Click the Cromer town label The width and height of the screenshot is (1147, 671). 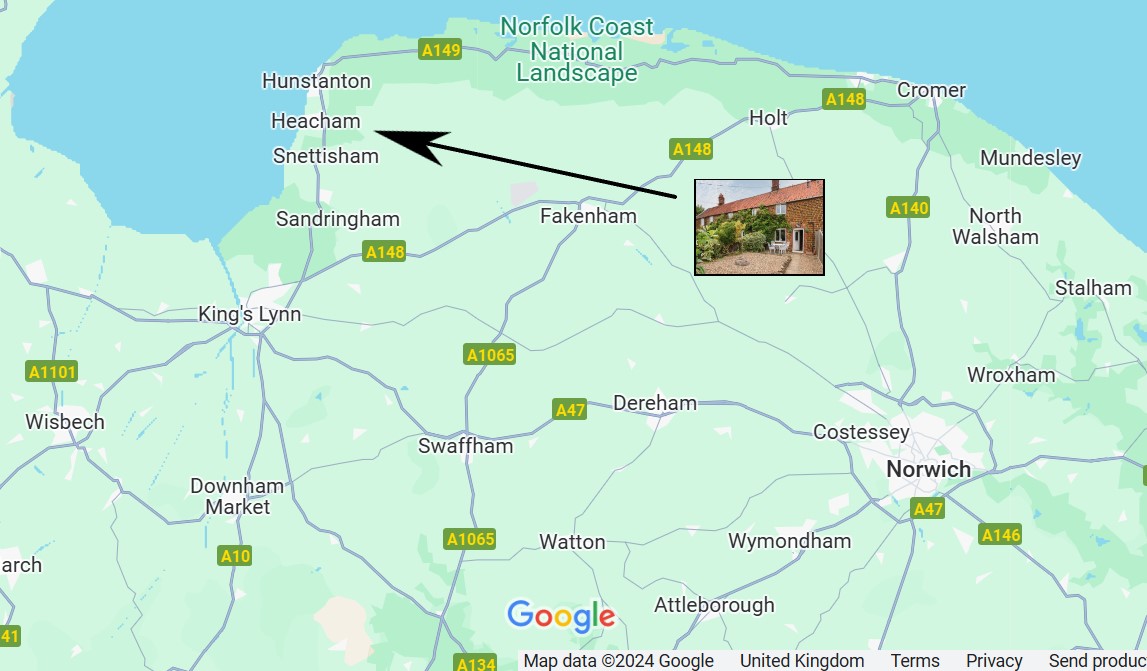coord(931,90)
